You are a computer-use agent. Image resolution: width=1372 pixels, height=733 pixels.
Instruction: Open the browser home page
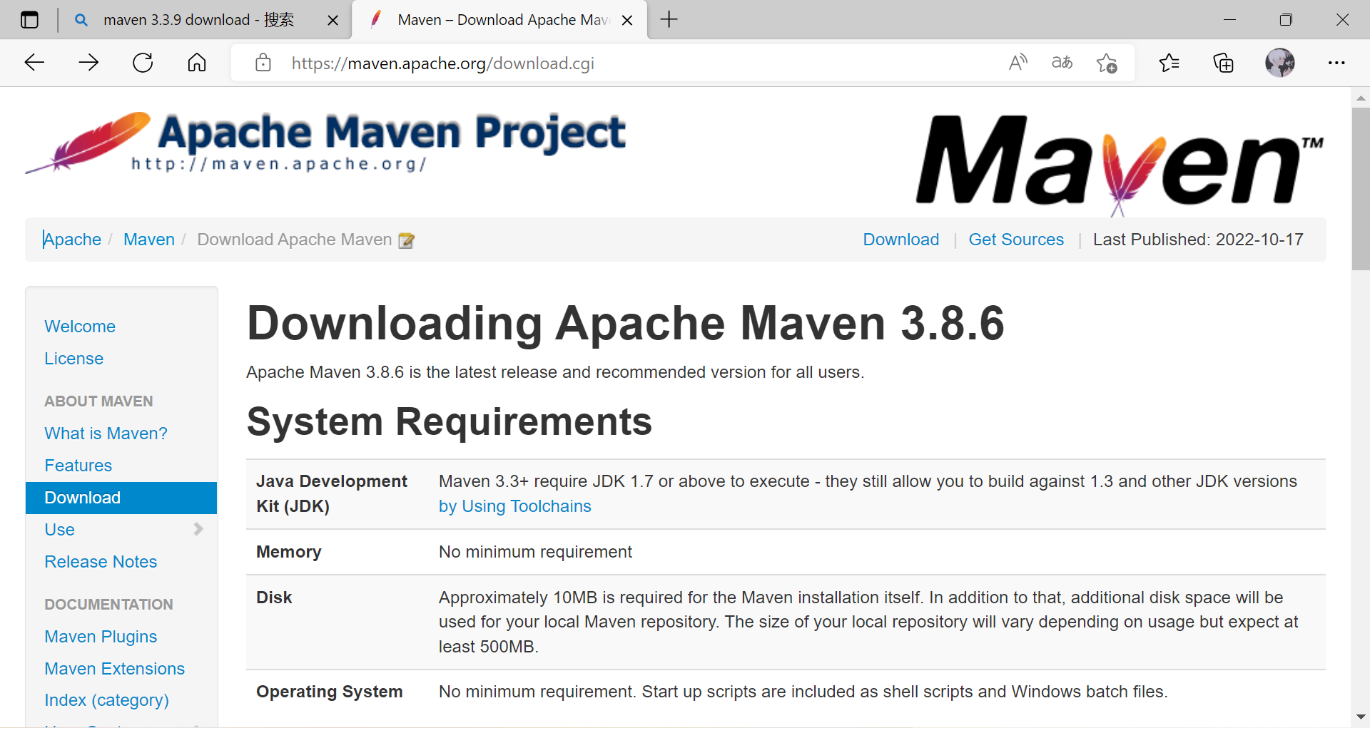click(197, 63)
